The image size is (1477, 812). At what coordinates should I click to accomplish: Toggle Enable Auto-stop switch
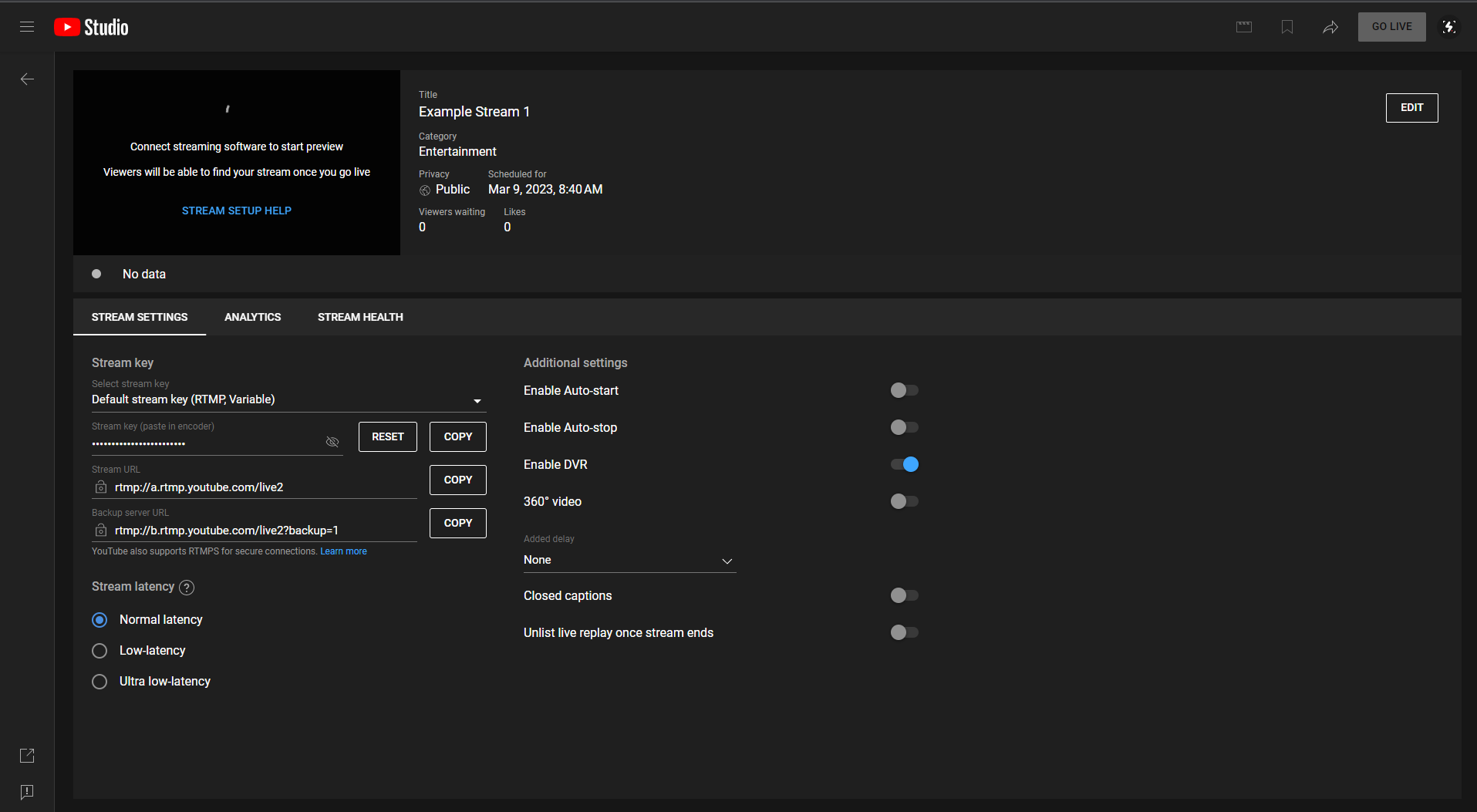tap(904, 427)
